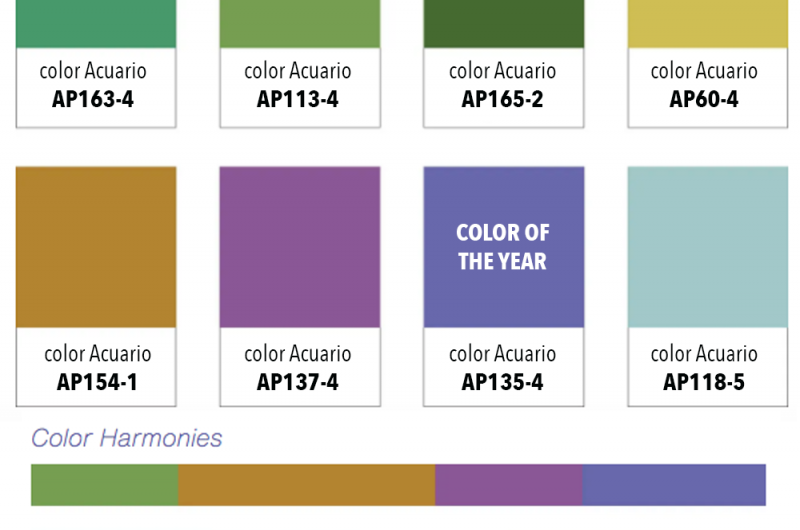Click the purple AP137-4 color swatch

300,247
